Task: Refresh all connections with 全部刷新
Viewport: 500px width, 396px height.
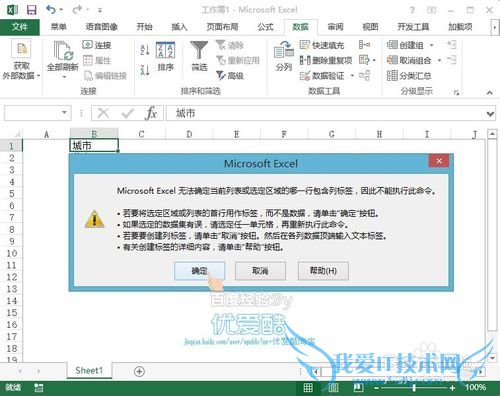Action: (63, 60)
